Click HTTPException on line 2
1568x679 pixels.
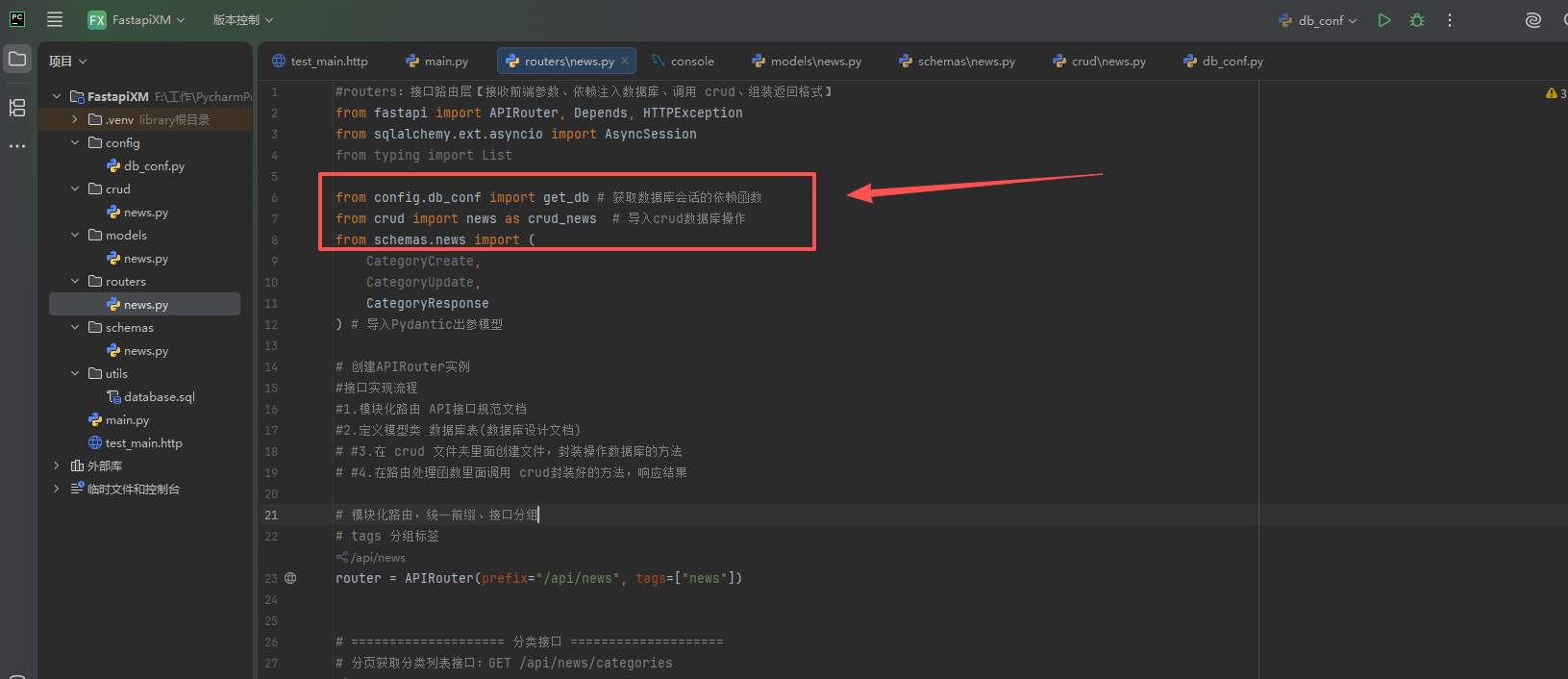coord(693,113)
